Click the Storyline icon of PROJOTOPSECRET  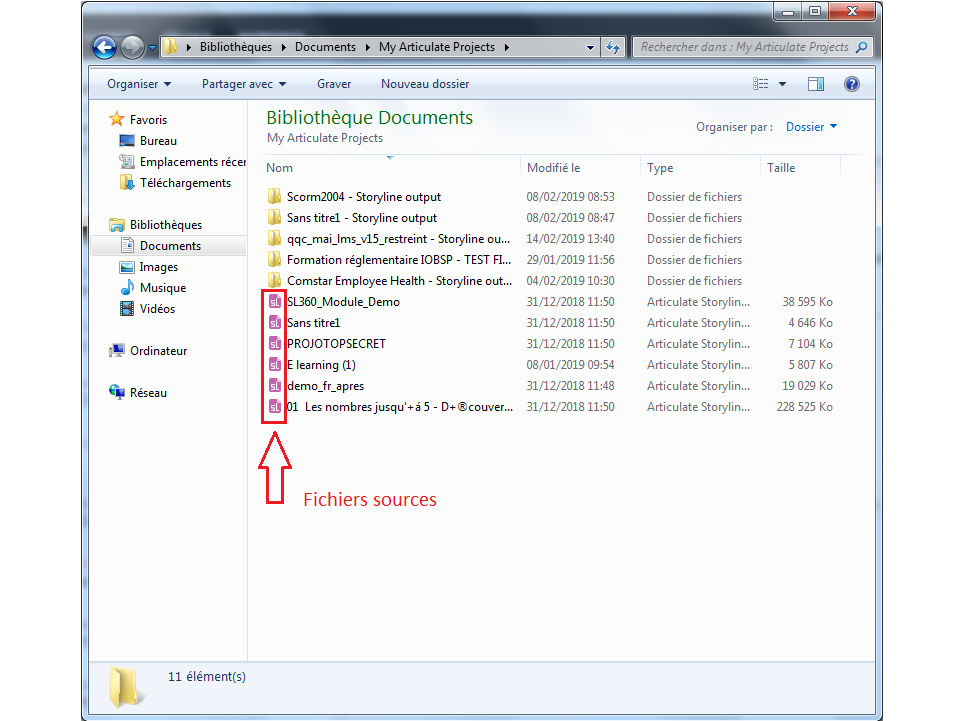tap(274, 343)
